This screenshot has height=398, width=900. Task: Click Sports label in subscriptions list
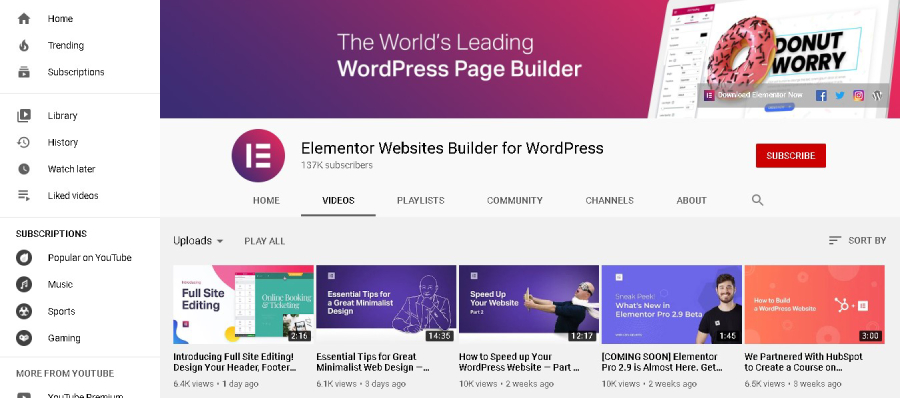pyautogui.click(x=61, y=311)
